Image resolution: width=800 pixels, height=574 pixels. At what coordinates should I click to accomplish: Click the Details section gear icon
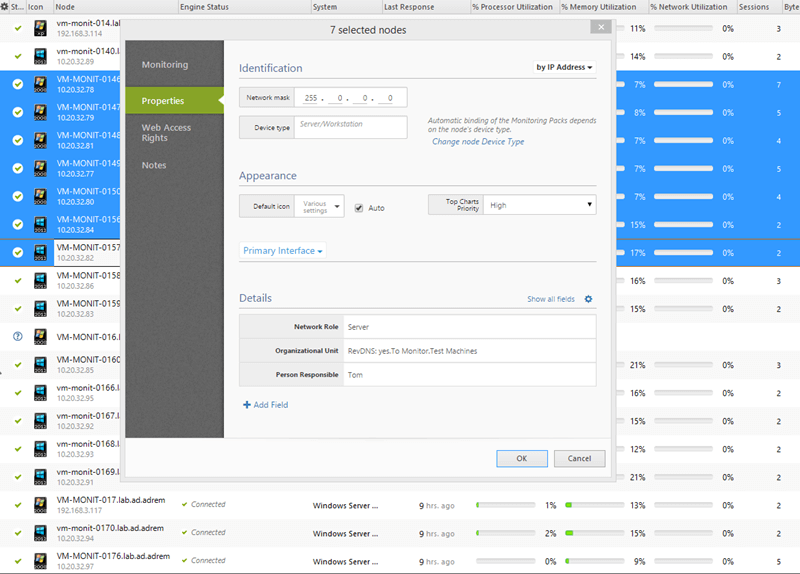coord(588,299)
